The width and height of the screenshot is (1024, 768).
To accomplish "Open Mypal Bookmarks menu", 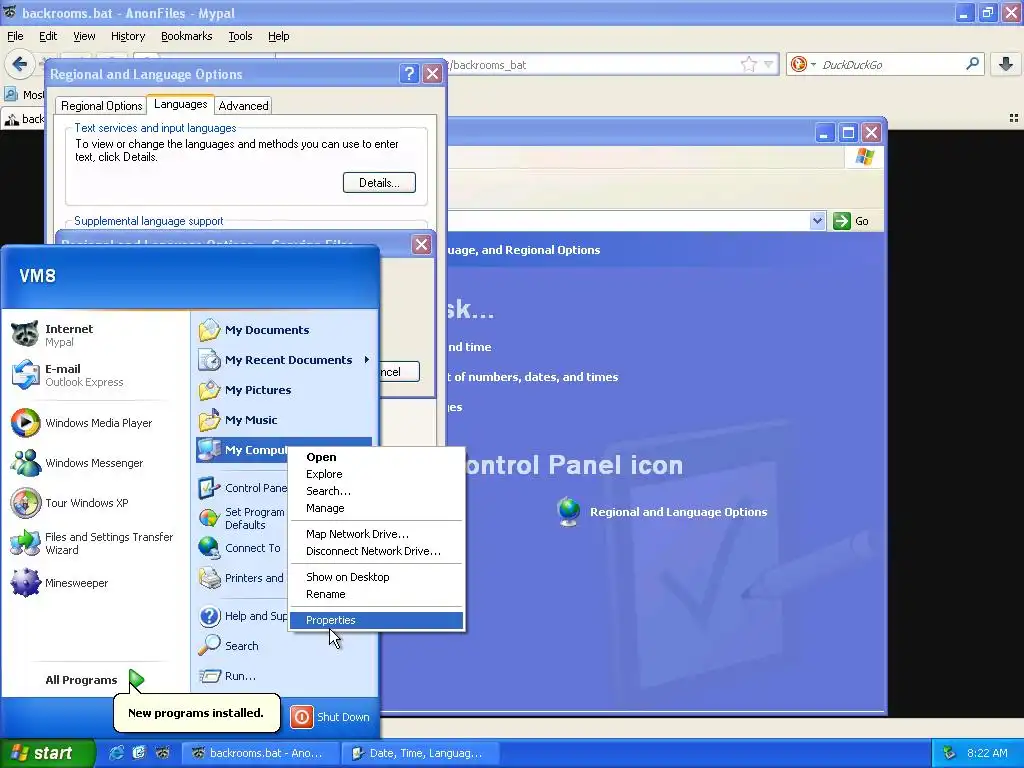I will 186,36.
